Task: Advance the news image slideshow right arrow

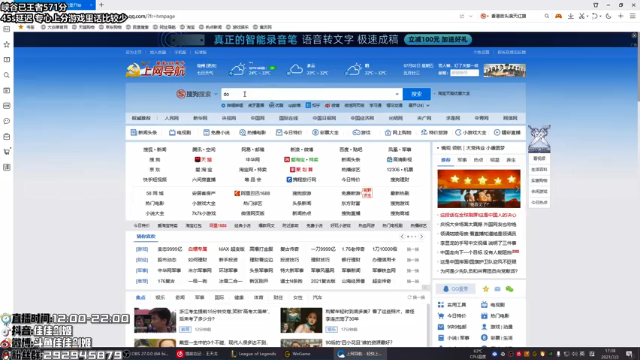Action: point(517,189)
